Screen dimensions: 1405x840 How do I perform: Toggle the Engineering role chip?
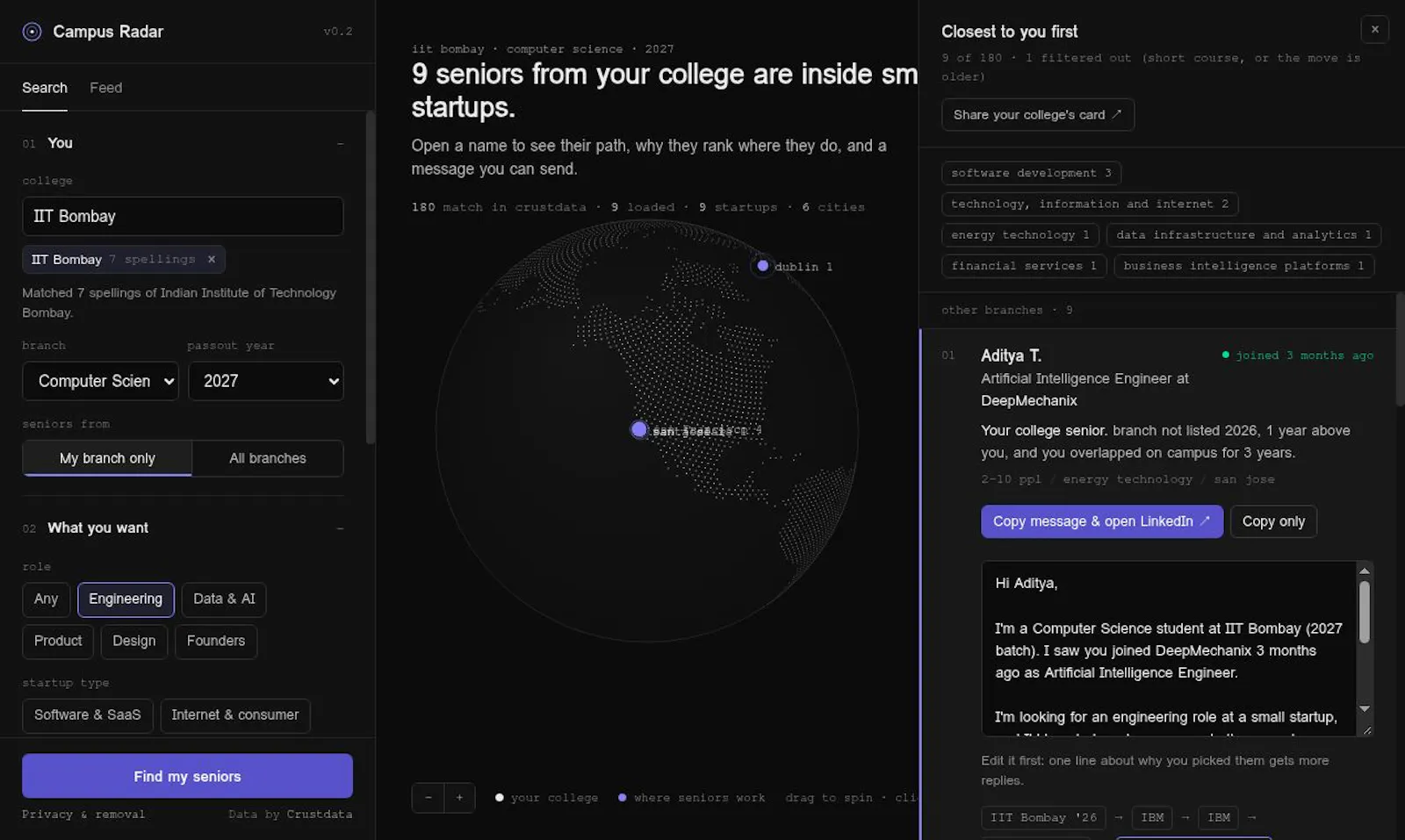126,599
